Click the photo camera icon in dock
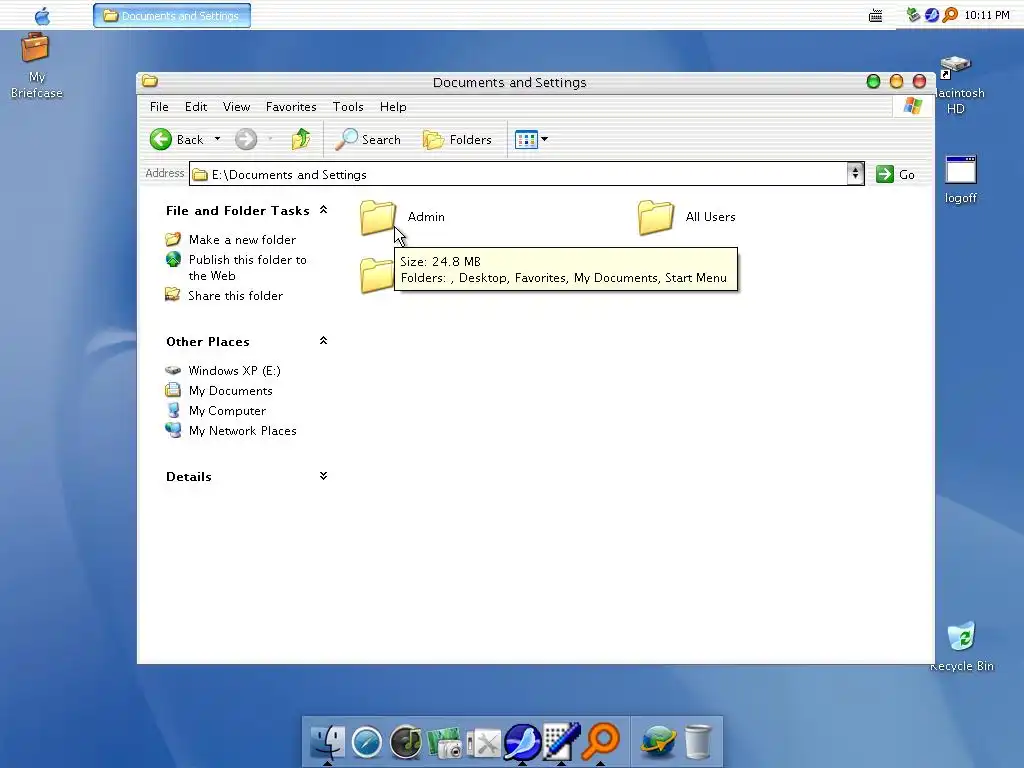The height and width of the screenshot is (768, 1024). click(445, 743)
